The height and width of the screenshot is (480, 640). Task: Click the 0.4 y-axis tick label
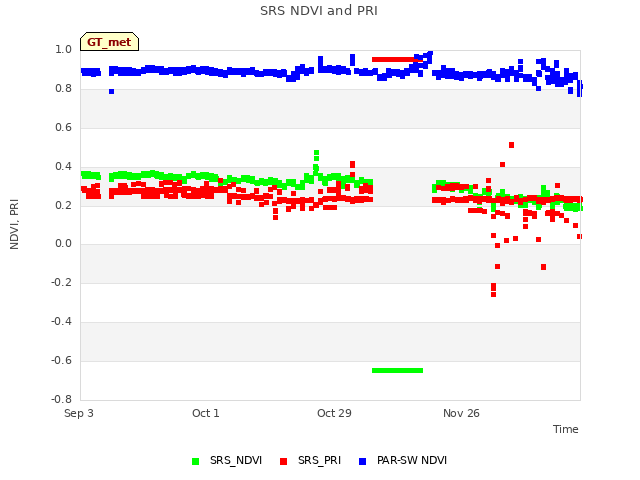[63, 166]
